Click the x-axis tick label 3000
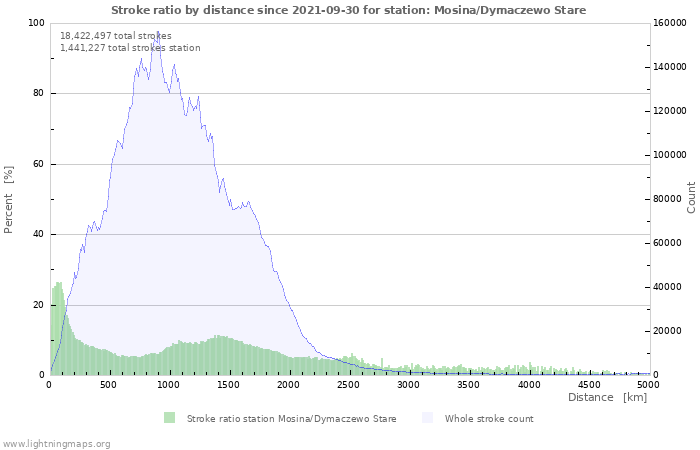Image resolution: width=700 pixels, height=450 pixels. click(x=408, y=385)
